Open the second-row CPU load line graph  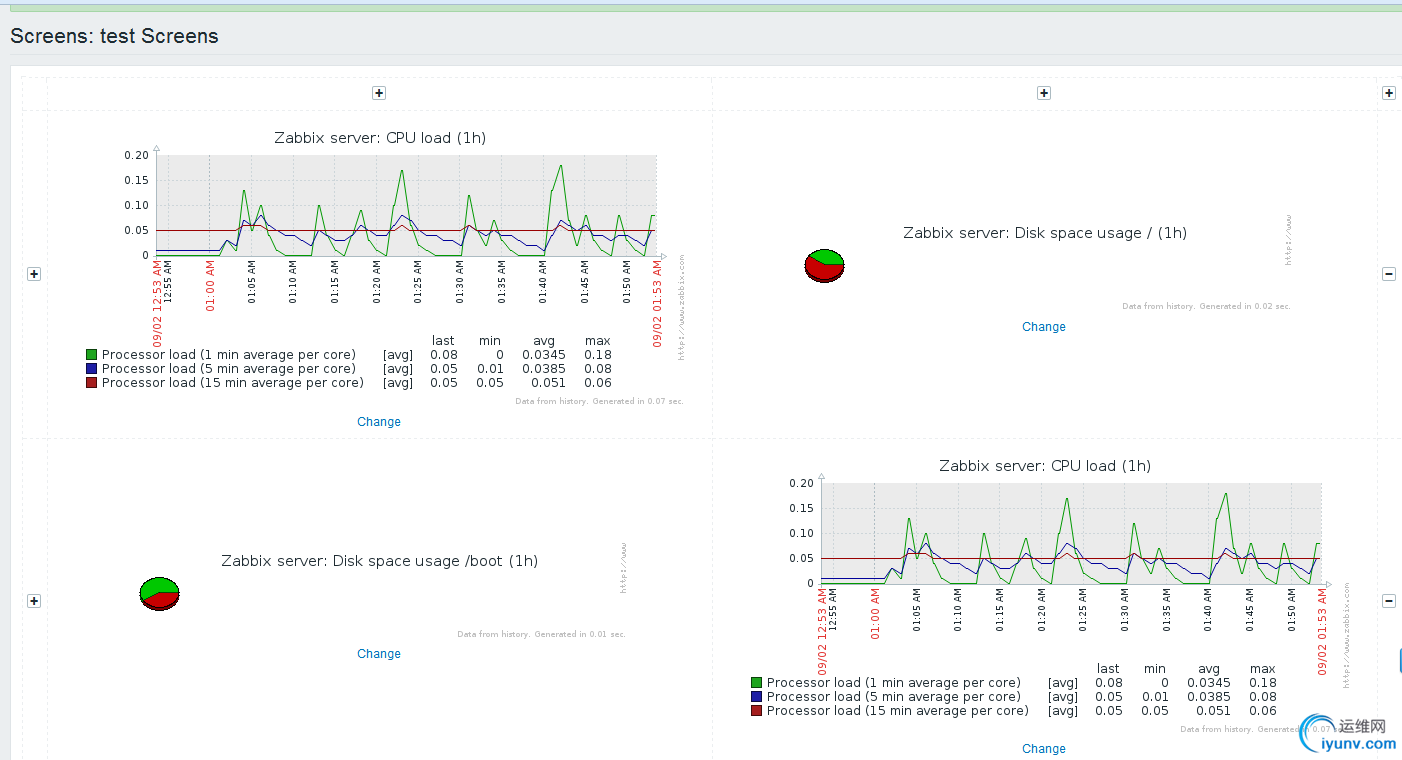tap(1071, 533)
